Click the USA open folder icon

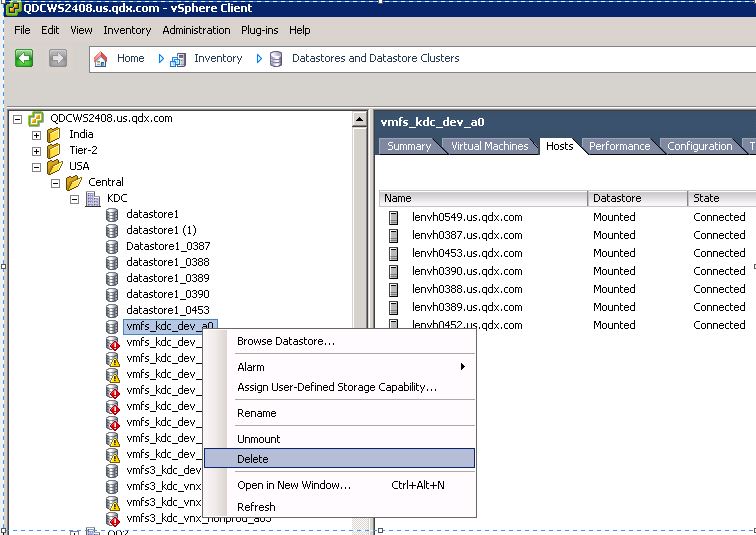(x=54, y=167)
